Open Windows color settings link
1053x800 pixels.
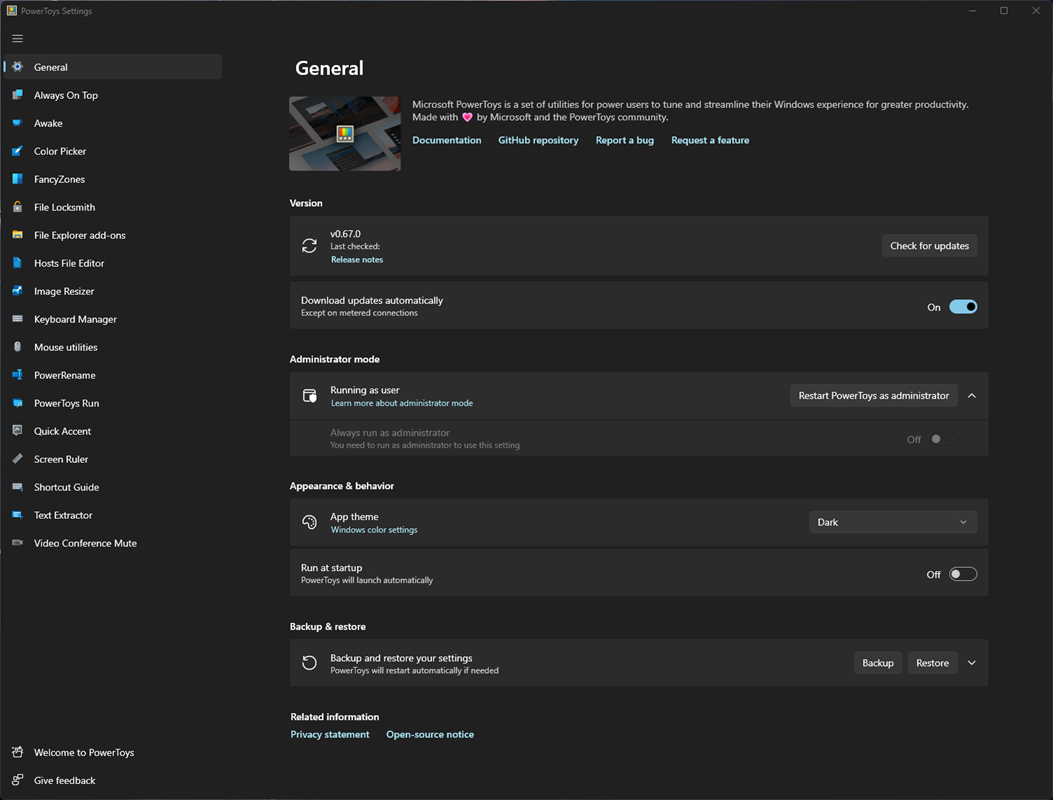click(x=374, y=530)
